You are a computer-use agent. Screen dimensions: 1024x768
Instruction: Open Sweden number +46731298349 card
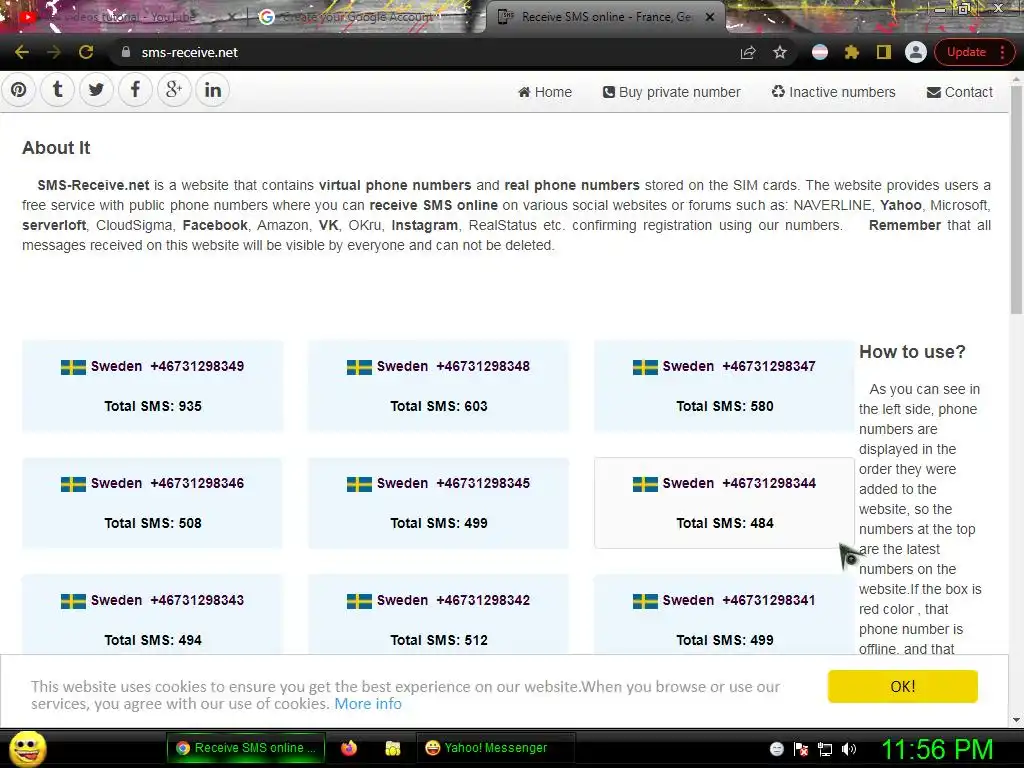[152, 386]
